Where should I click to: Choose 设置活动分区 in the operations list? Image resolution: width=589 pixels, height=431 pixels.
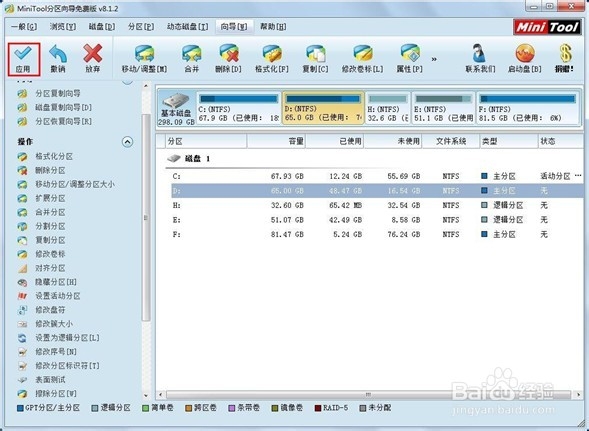57,296
